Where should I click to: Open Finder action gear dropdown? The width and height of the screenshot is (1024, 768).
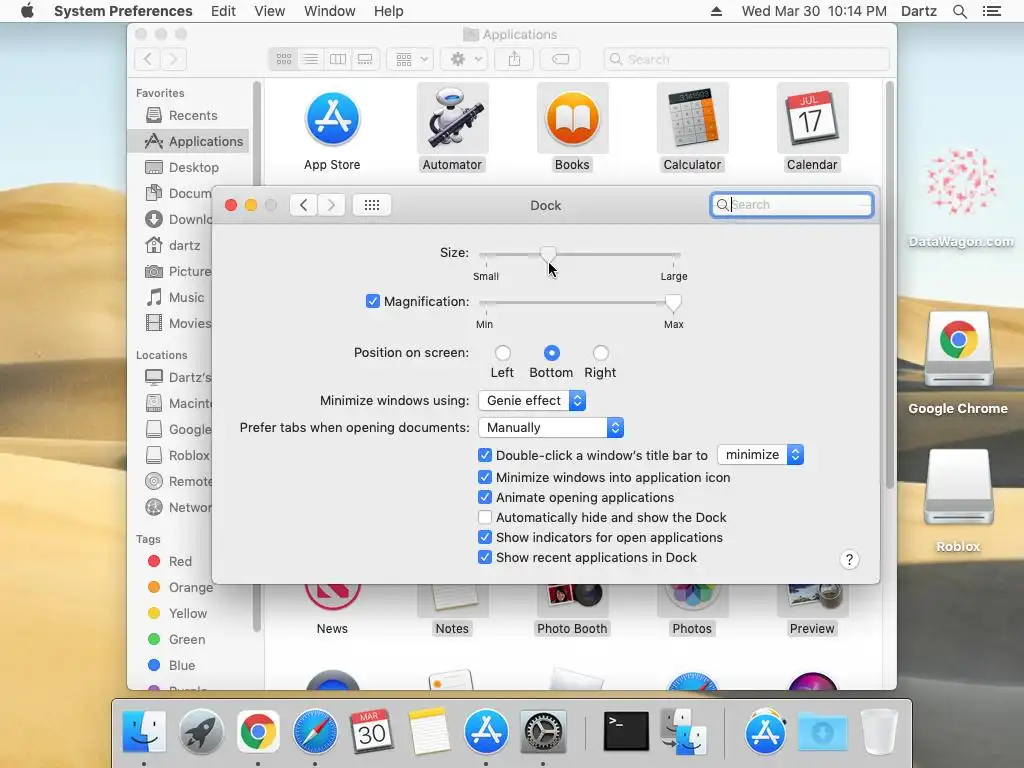pyautogui.click(x=464, y=59)
